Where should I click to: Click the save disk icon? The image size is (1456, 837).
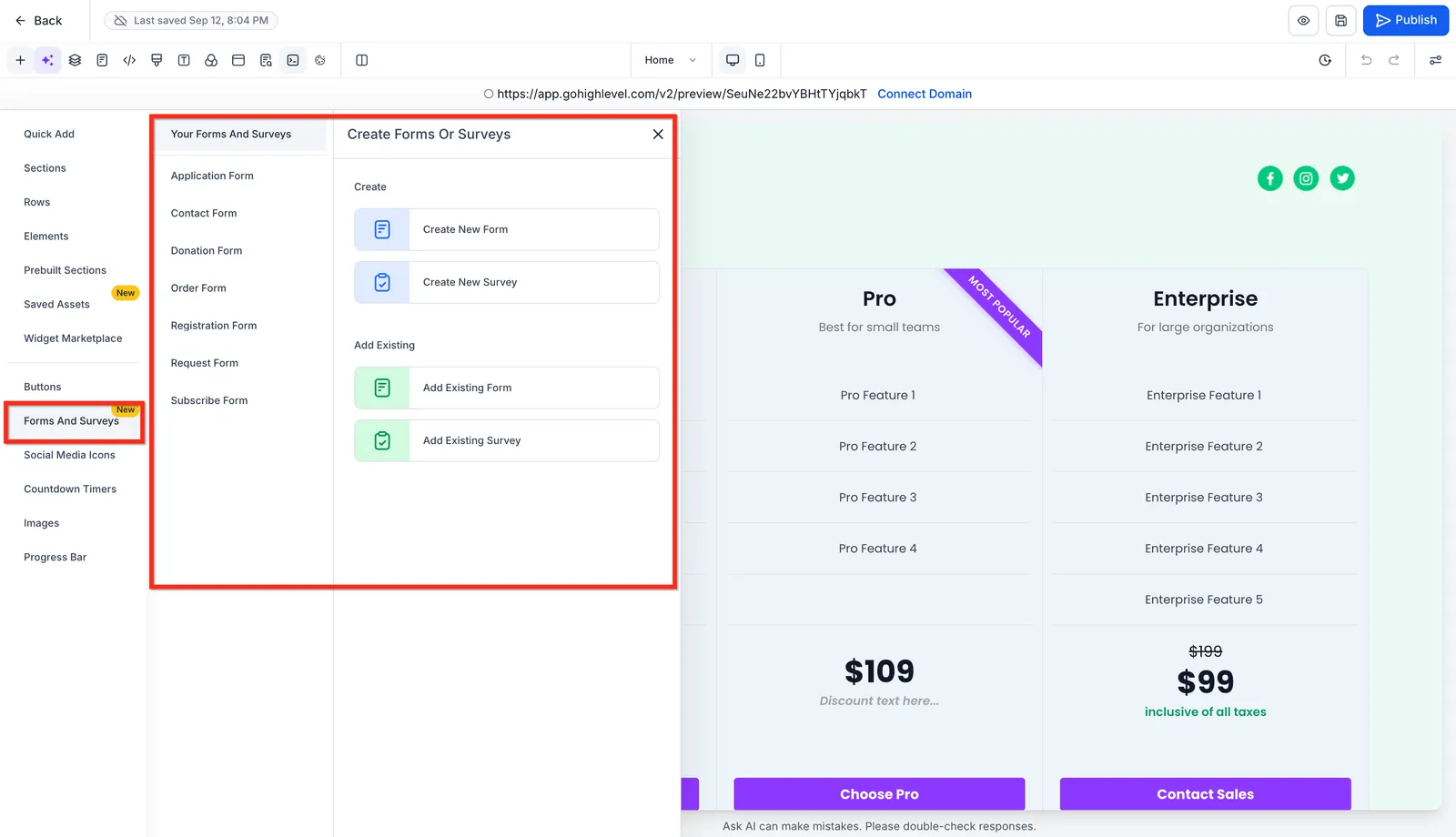1340,20
